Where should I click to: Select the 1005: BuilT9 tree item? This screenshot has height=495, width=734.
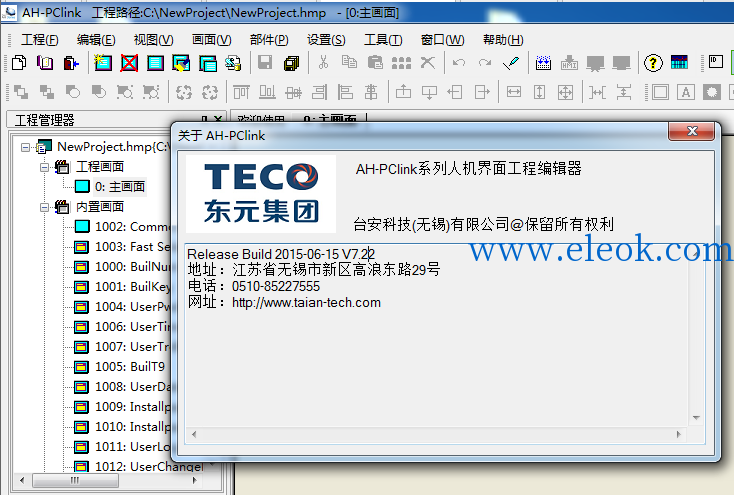tap(130, 367)
